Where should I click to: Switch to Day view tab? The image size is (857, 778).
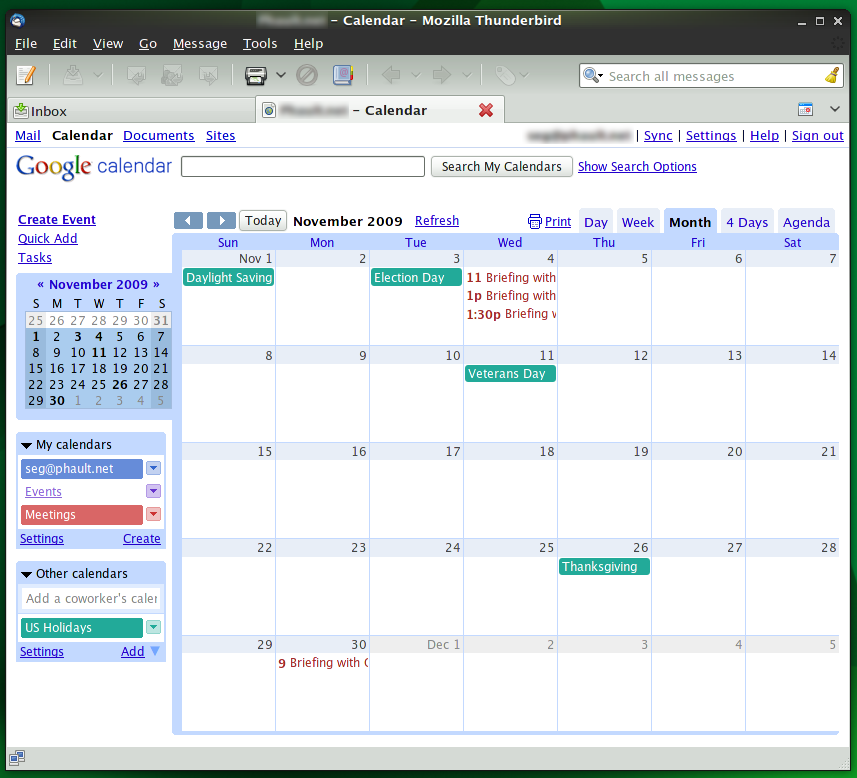point(595,222)
